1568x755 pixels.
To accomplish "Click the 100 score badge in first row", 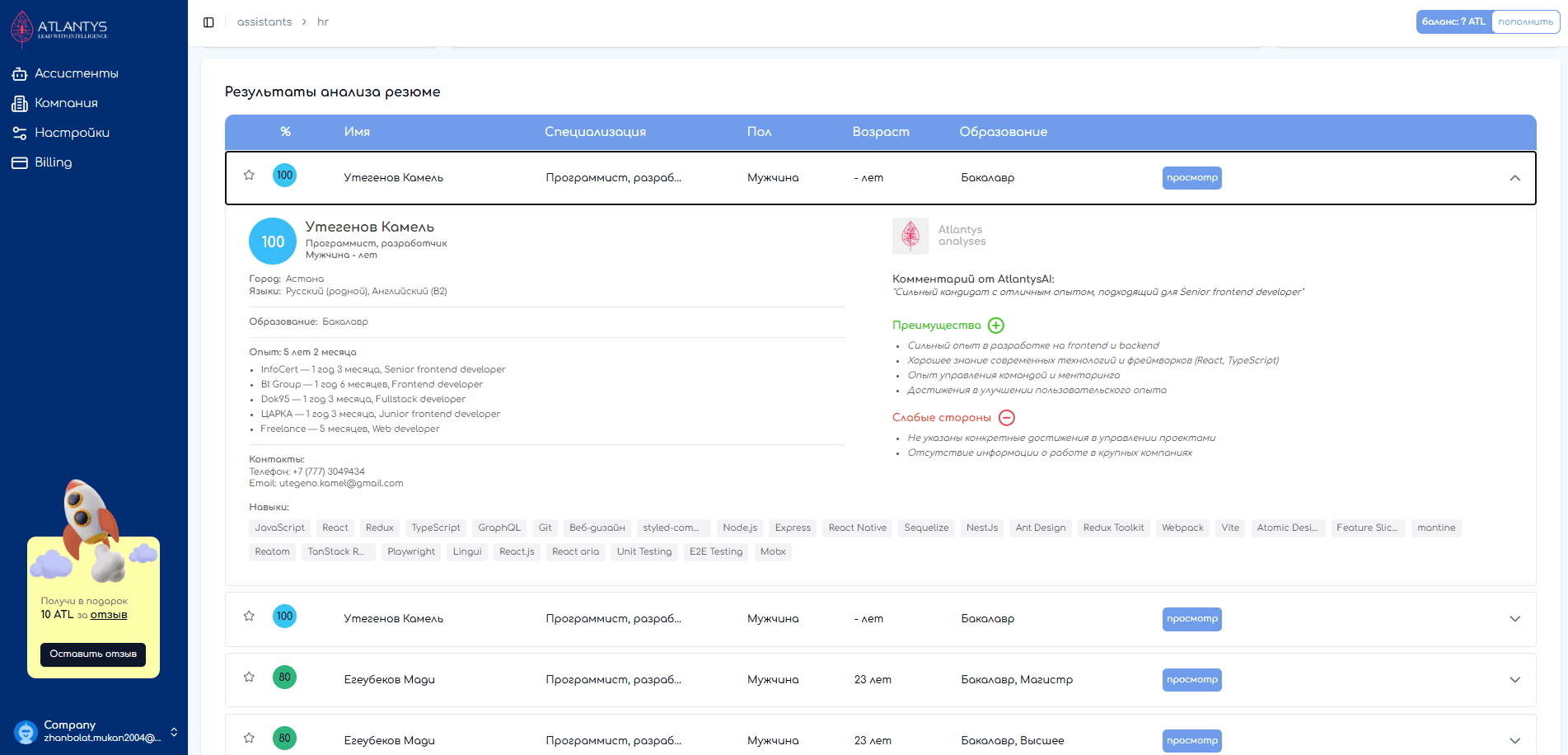I will [x=284, y=175].
